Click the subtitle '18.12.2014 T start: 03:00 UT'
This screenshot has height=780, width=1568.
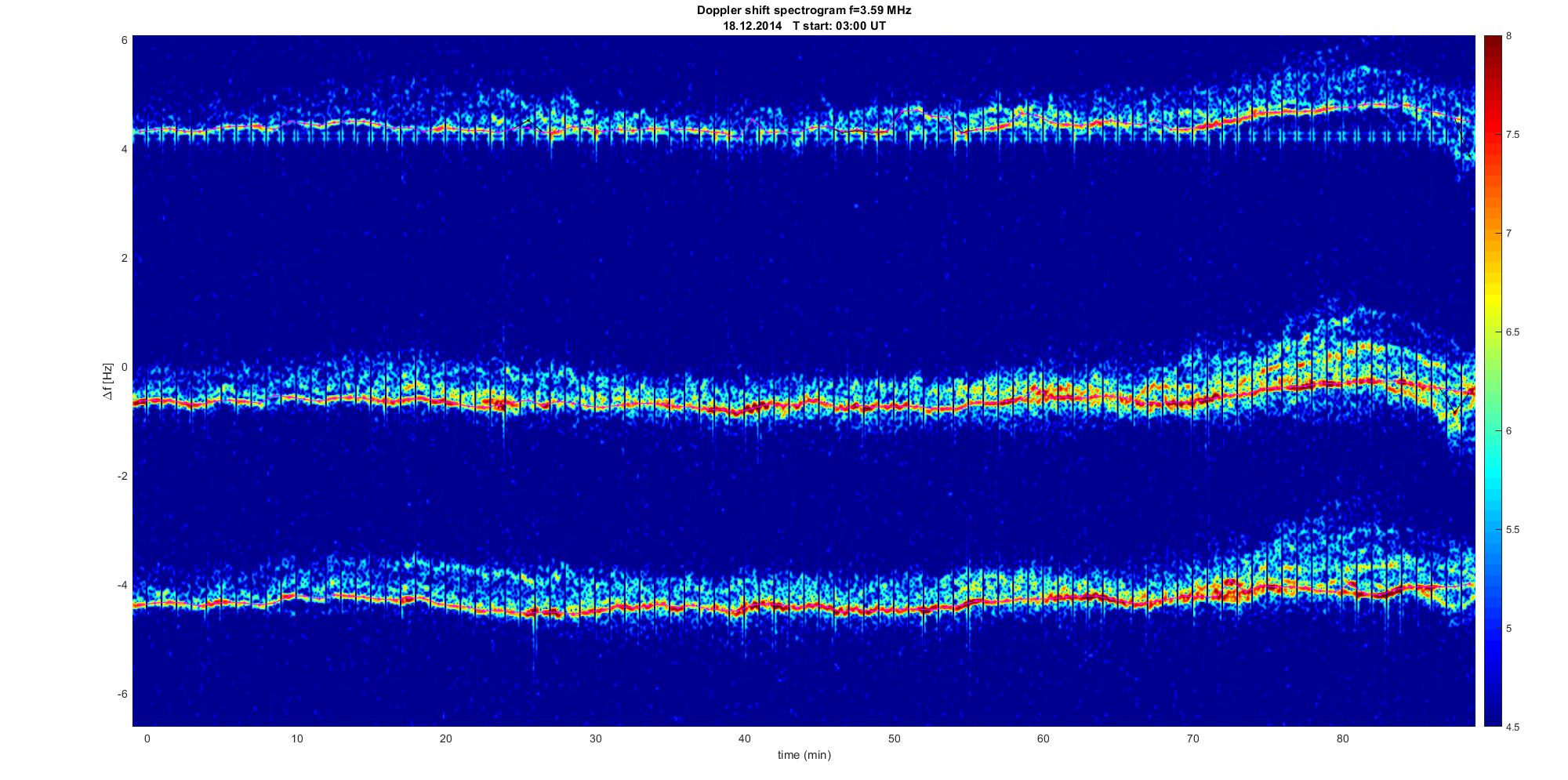[804, 26]
